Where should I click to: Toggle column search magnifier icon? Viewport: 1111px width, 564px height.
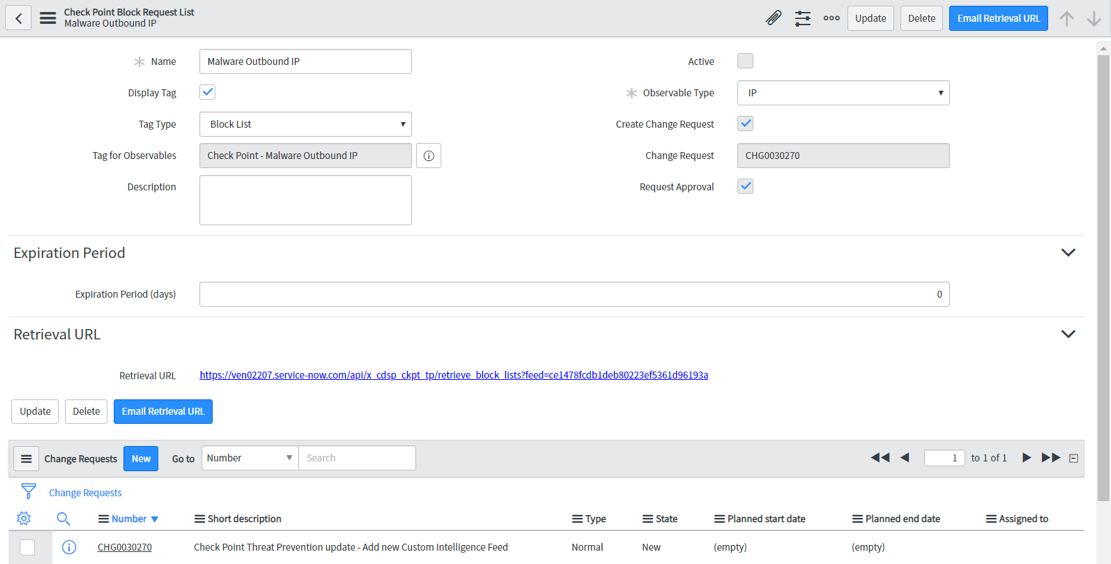[x=63, y=519]
